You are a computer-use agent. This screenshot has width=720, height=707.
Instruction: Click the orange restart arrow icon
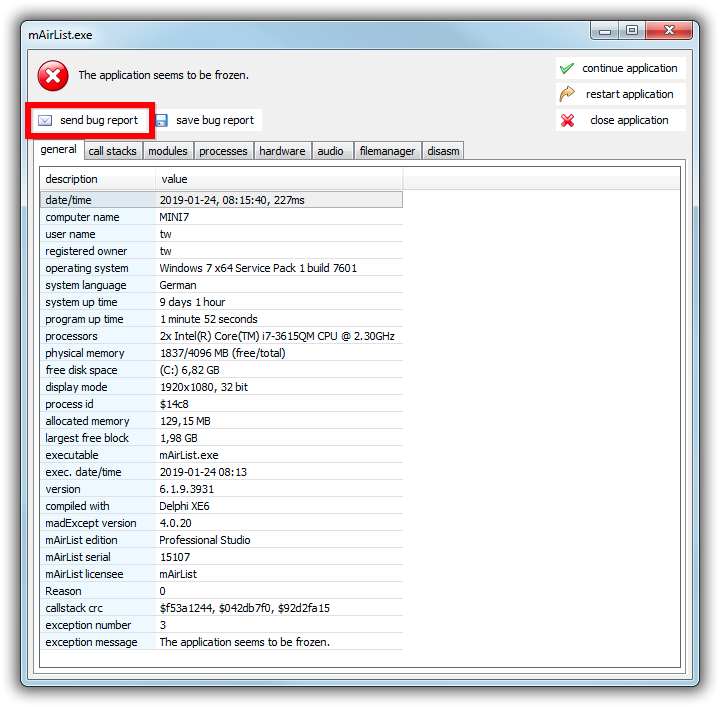[x=567, y=94]
